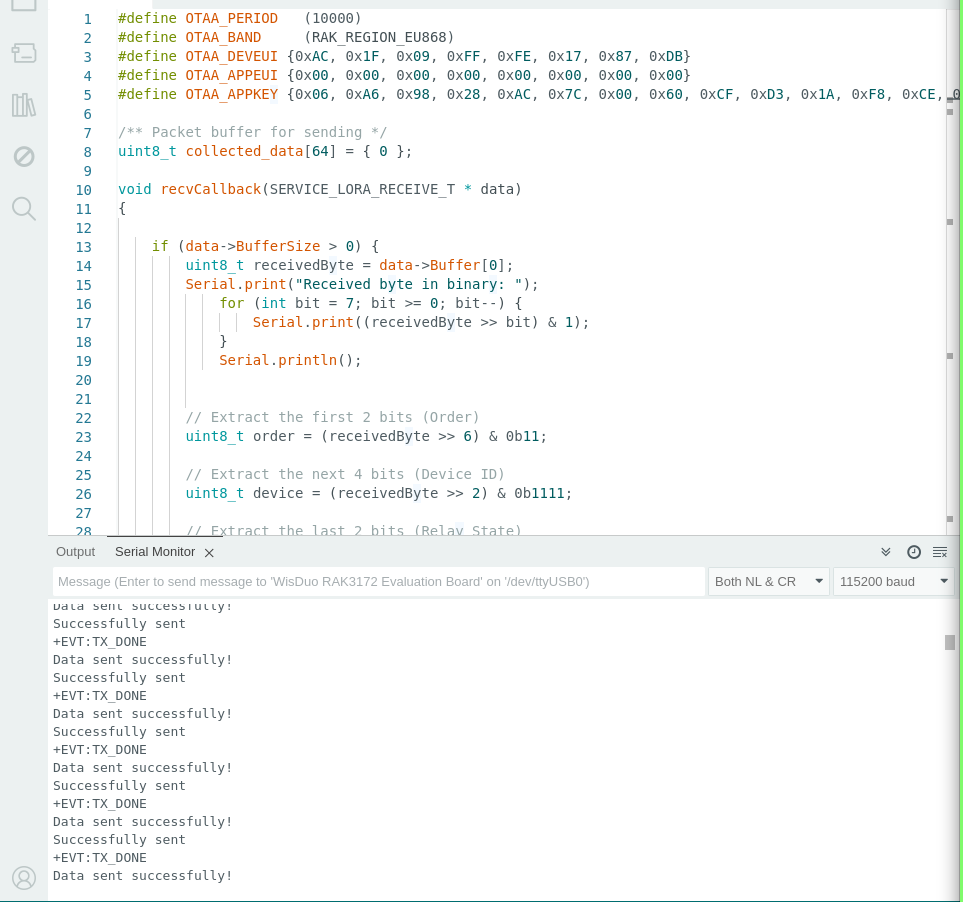This screenshot has width=963, height=902.
Task: Clear the serial monitor output
Action: [x=940, y=552]
